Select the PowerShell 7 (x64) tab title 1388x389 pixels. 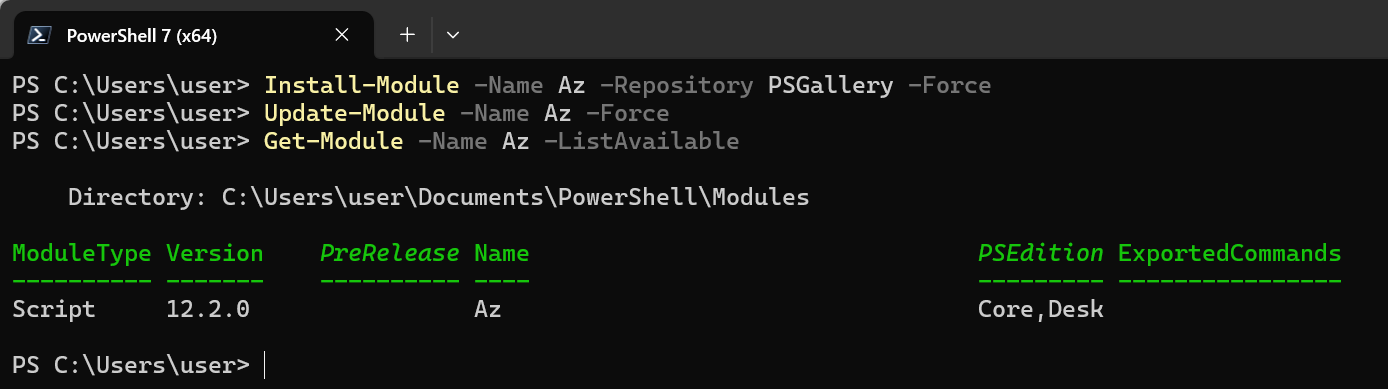pos(141,36)
